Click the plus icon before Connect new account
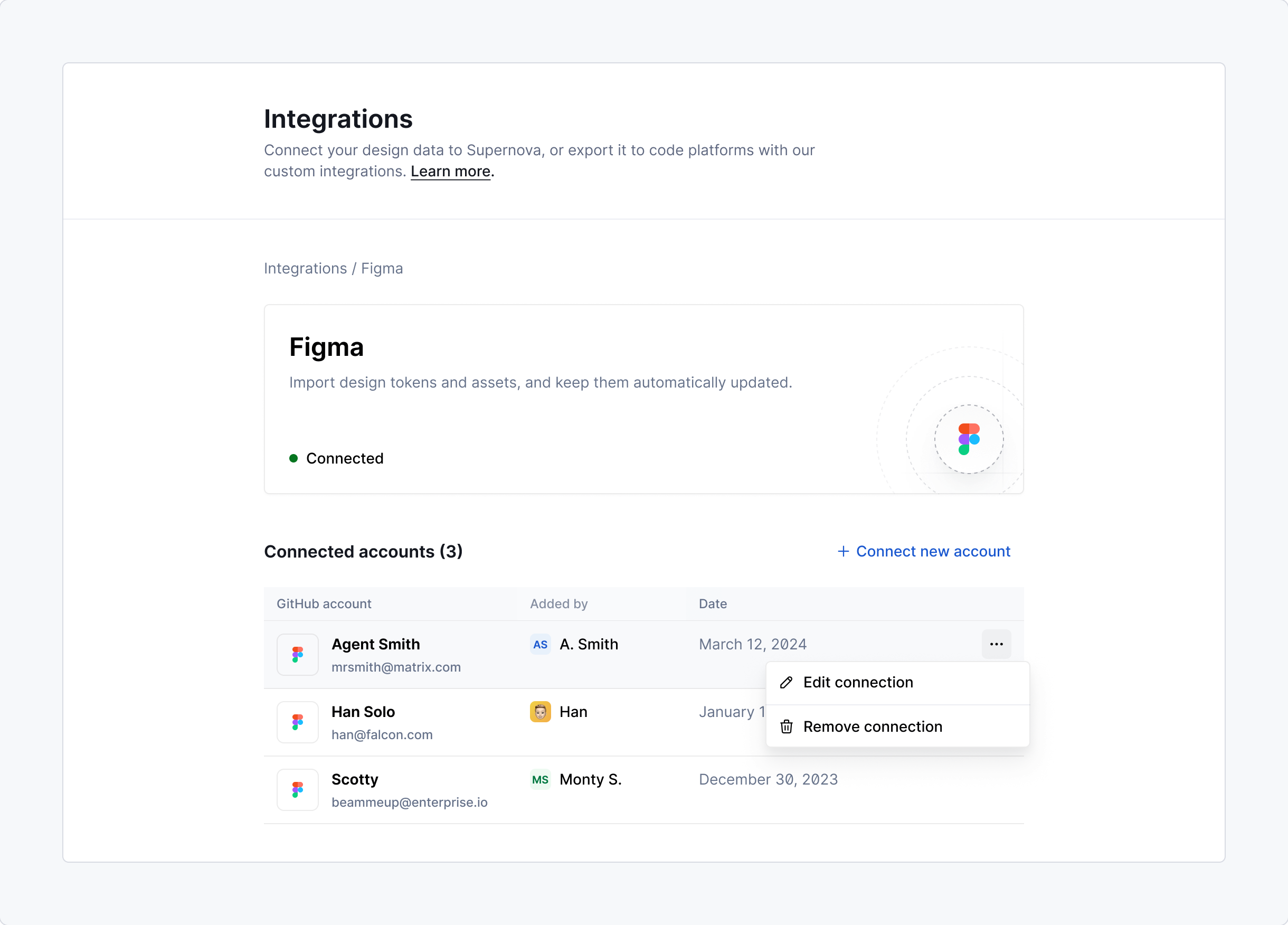Image resolution: width=1288 pixels, height=925 pixels. [x=844, y=551]
